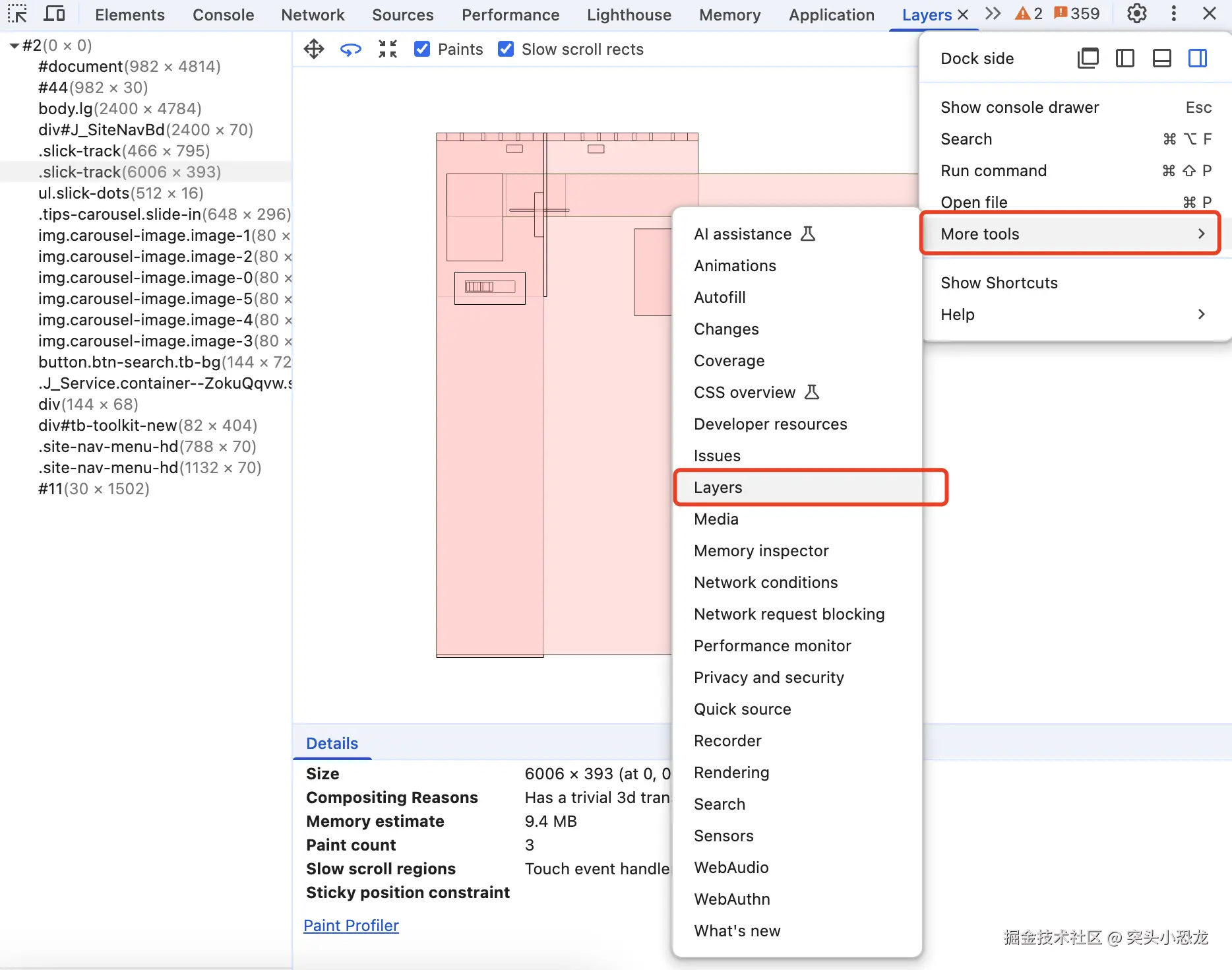Open Developer resources
The width and height of the screenshot is (1232, 970).
pos(797,424)
